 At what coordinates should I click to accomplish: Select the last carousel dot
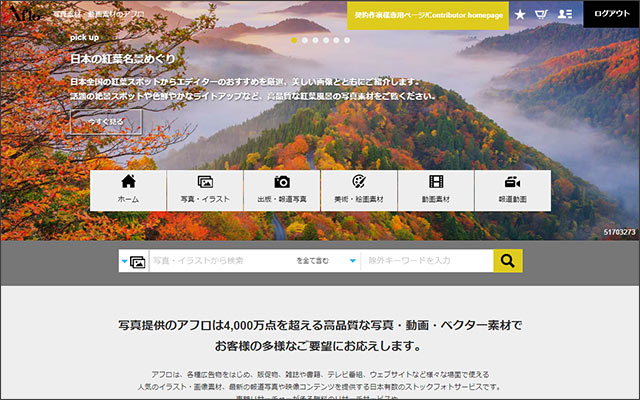[347, 41]
